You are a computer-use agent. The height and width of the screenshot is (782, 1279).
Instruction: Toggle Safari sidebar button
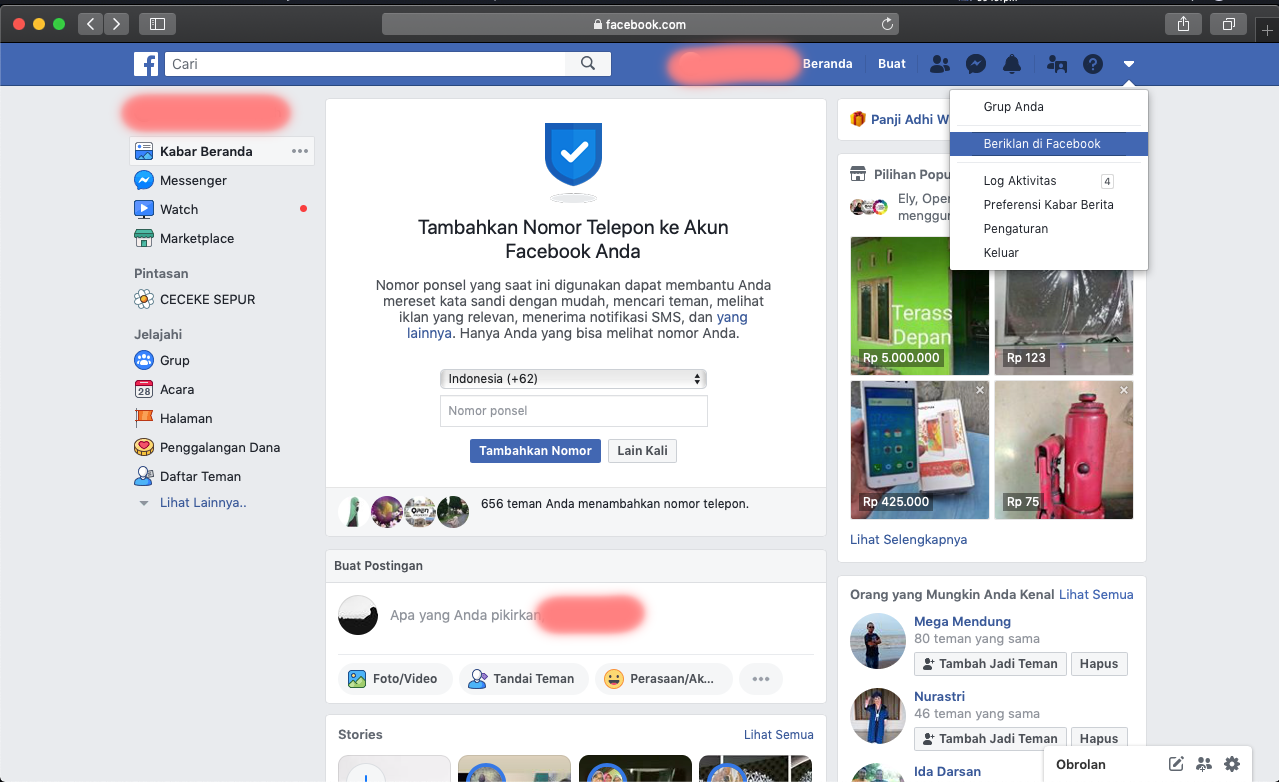[x=157, y=24]
